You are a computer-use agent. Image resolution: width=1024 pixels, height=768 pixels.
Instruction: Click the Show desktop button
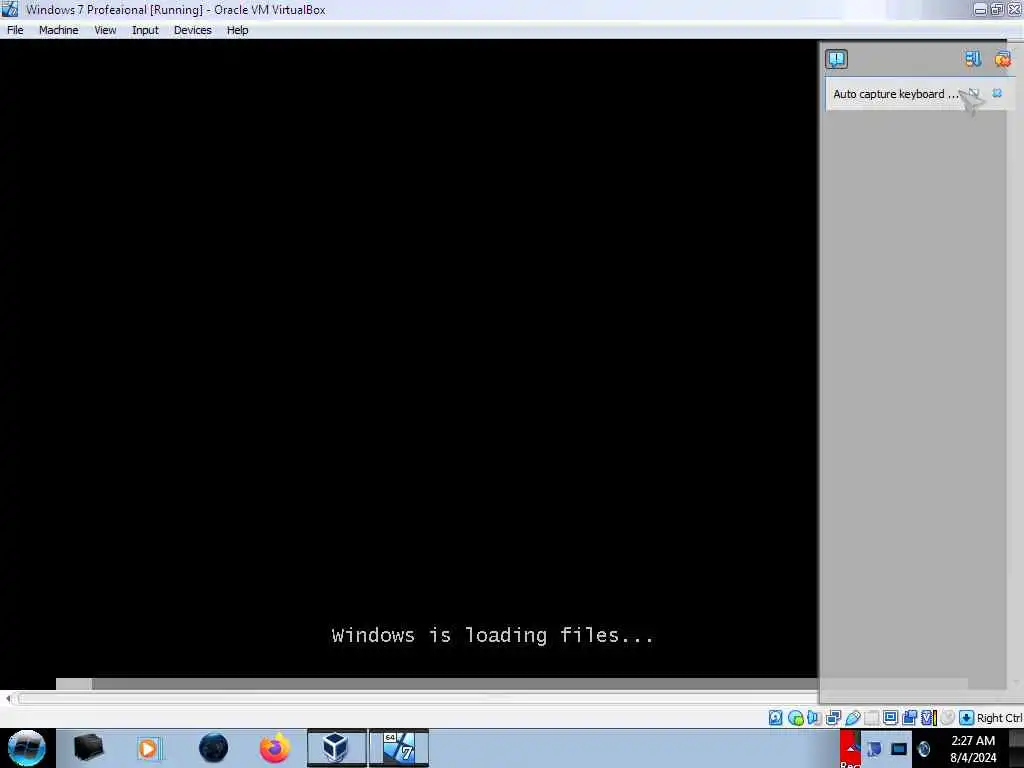(x=1017, y=748)
